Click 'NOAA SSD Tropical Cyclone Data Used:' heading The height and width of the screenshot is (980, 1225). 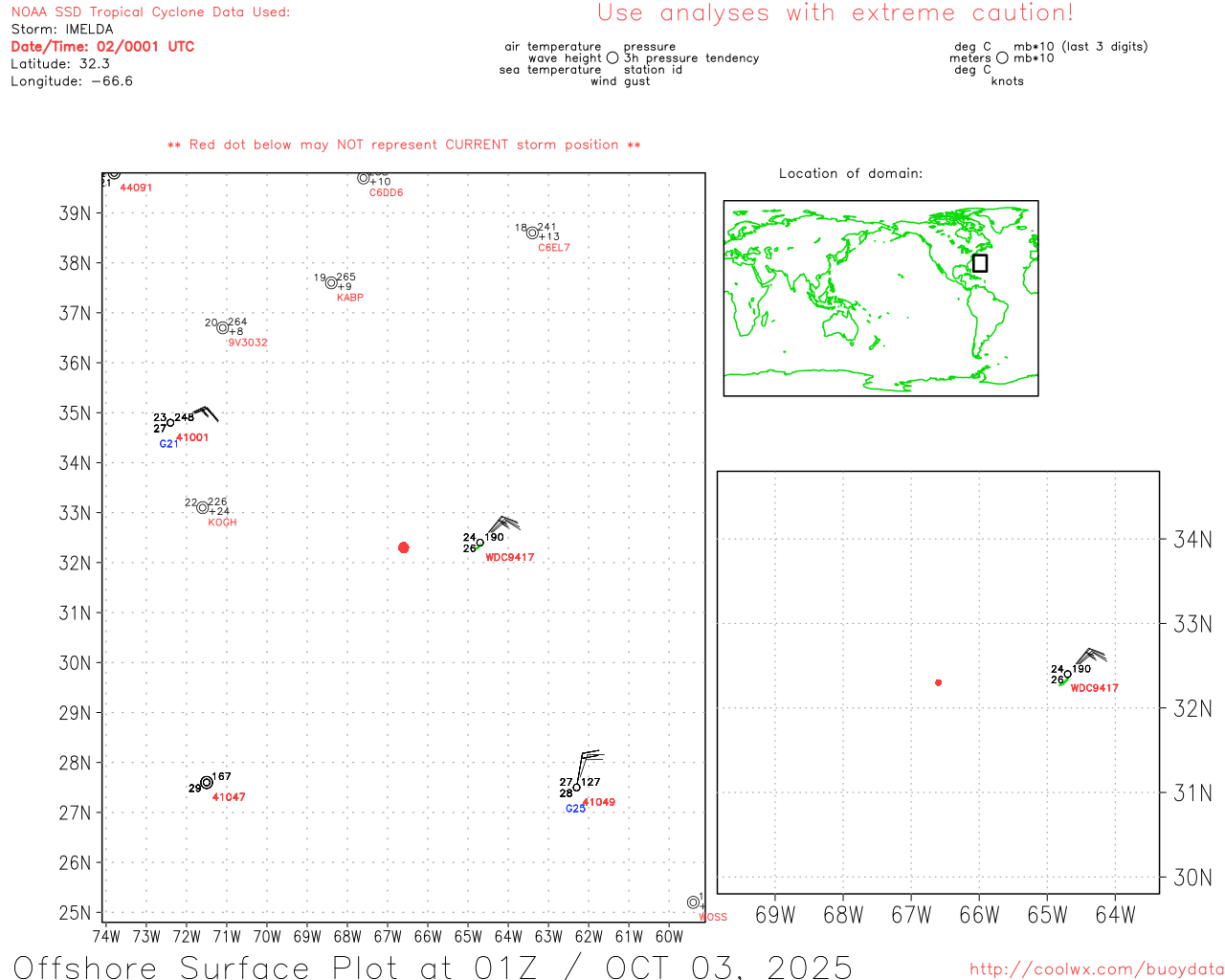[x=150, y=12]
